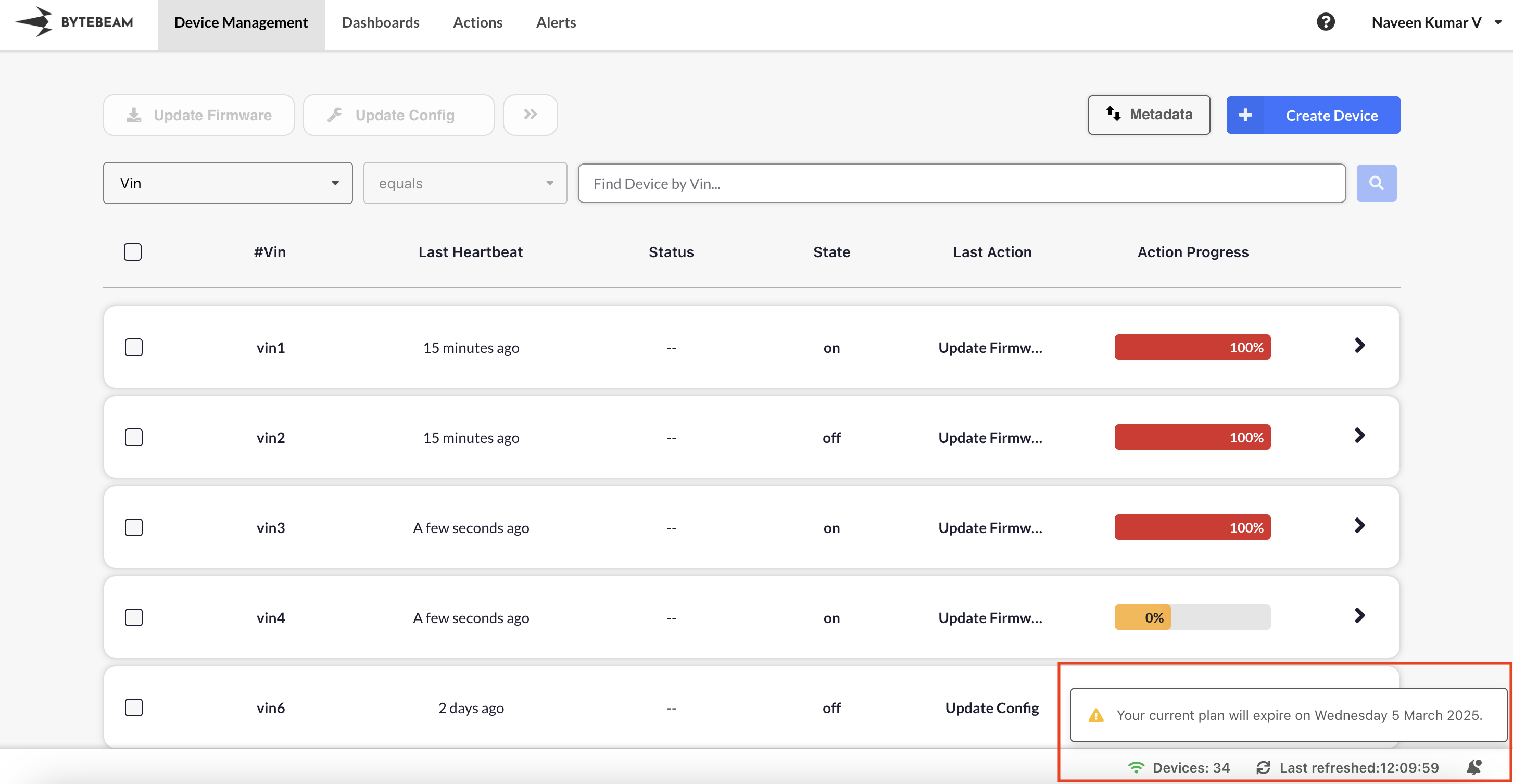Open the Alerts tab
The height and width of the screenshot is (784, 1513).
pyautogui.click(x=556, y=22)
